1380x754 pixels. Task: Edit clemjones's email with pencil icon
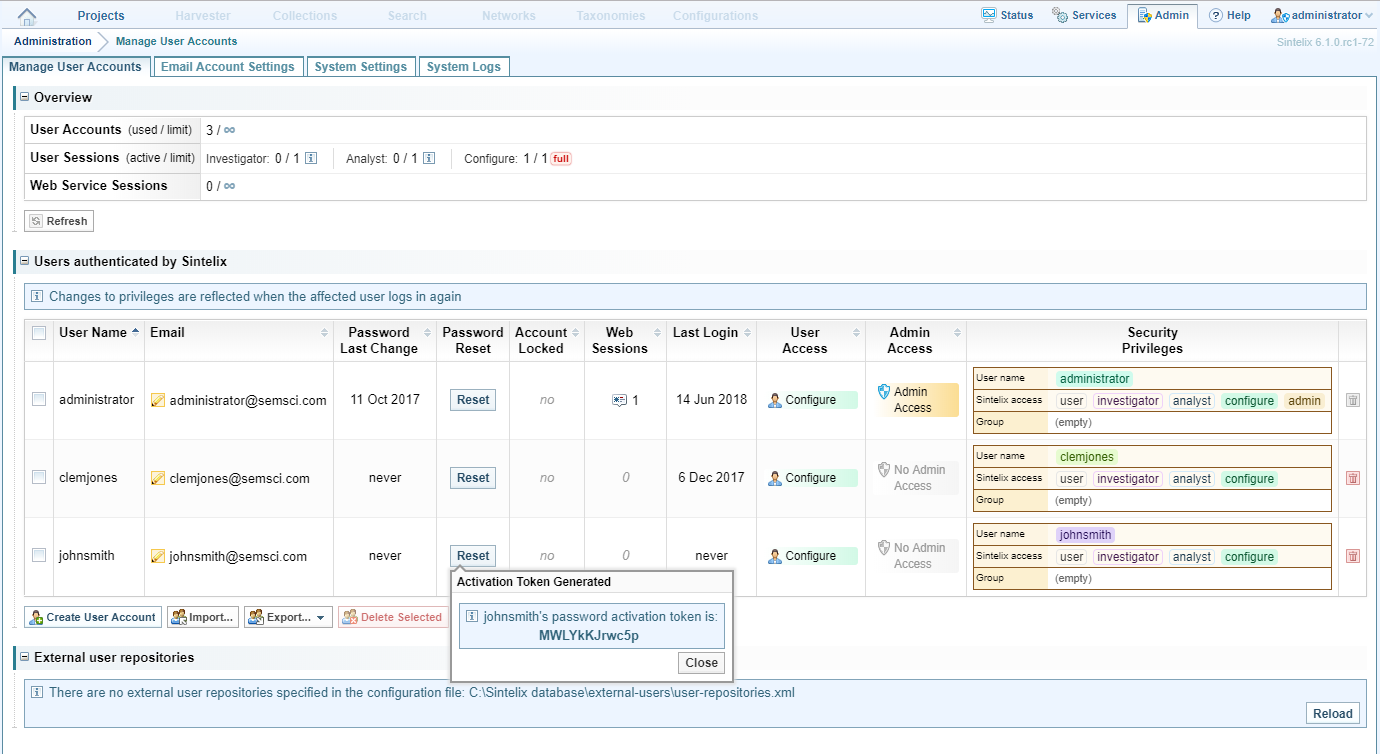click(x=157, y=478)
